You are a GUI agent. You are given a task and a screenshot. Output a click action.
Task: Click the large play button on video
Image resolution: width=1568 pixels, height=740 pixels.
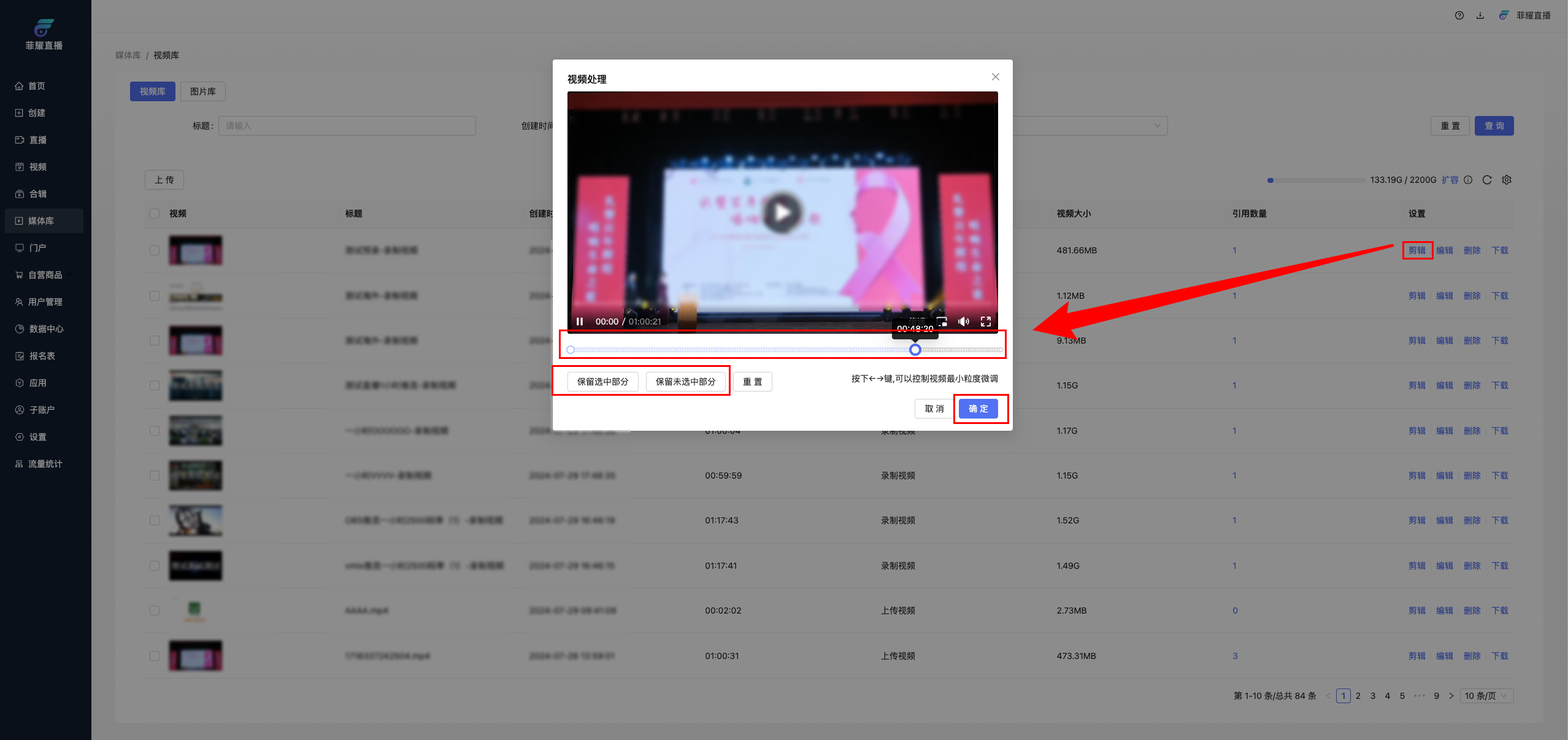[x=782, y=213]
